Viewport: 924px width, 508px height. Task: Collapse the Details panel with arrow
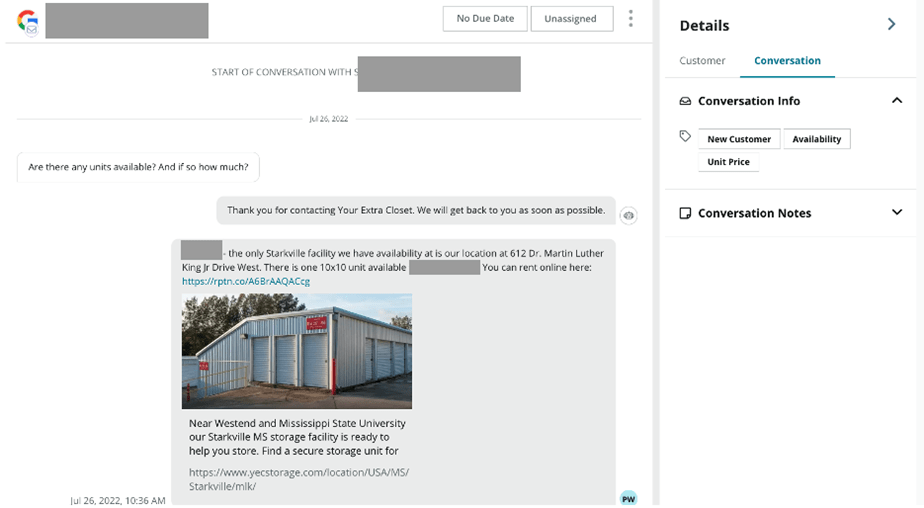(x=891, y=25)
